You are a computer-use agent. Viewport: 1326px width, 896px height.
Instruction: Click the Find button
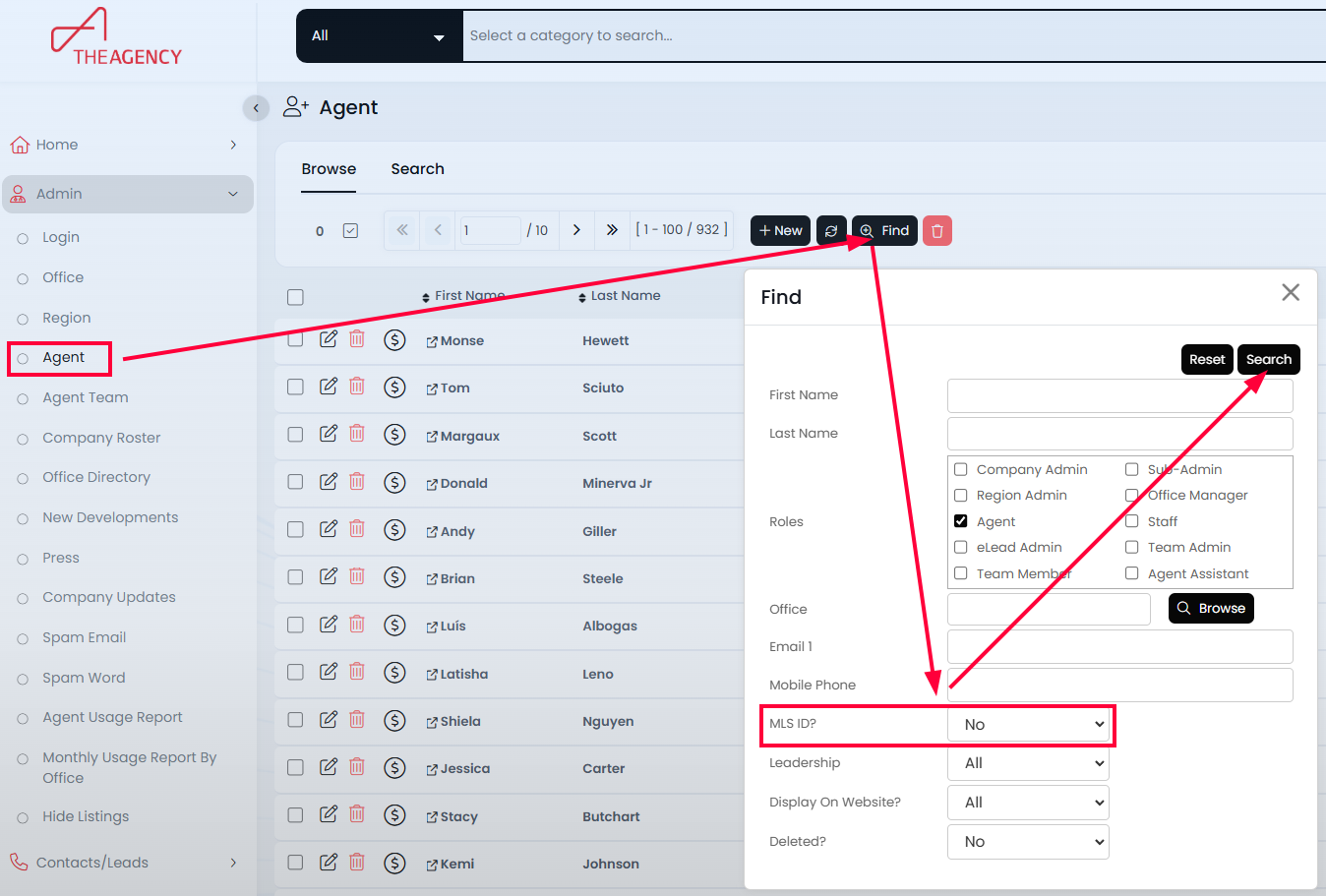(884, 231)
